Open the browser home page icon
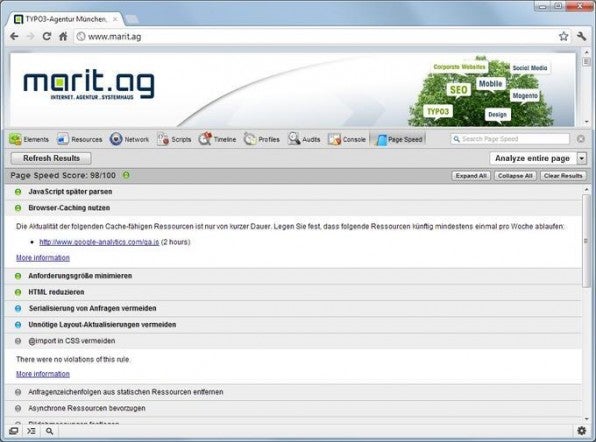Screen dimensions: 596x442 click(x=63, y=36)
